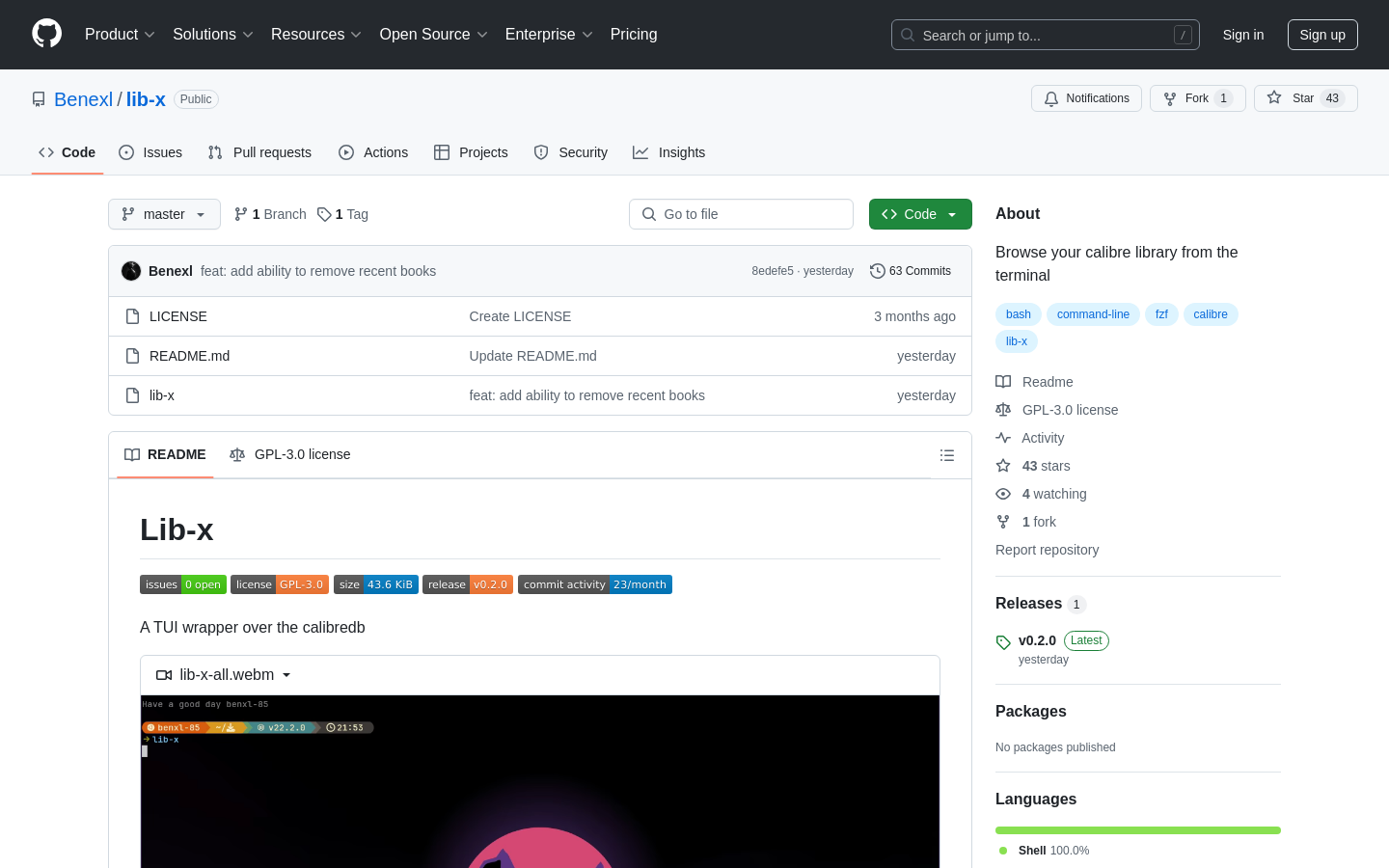Select the command-line topic tag
Screen dimensions: 1389x868
pos(1093,314)
